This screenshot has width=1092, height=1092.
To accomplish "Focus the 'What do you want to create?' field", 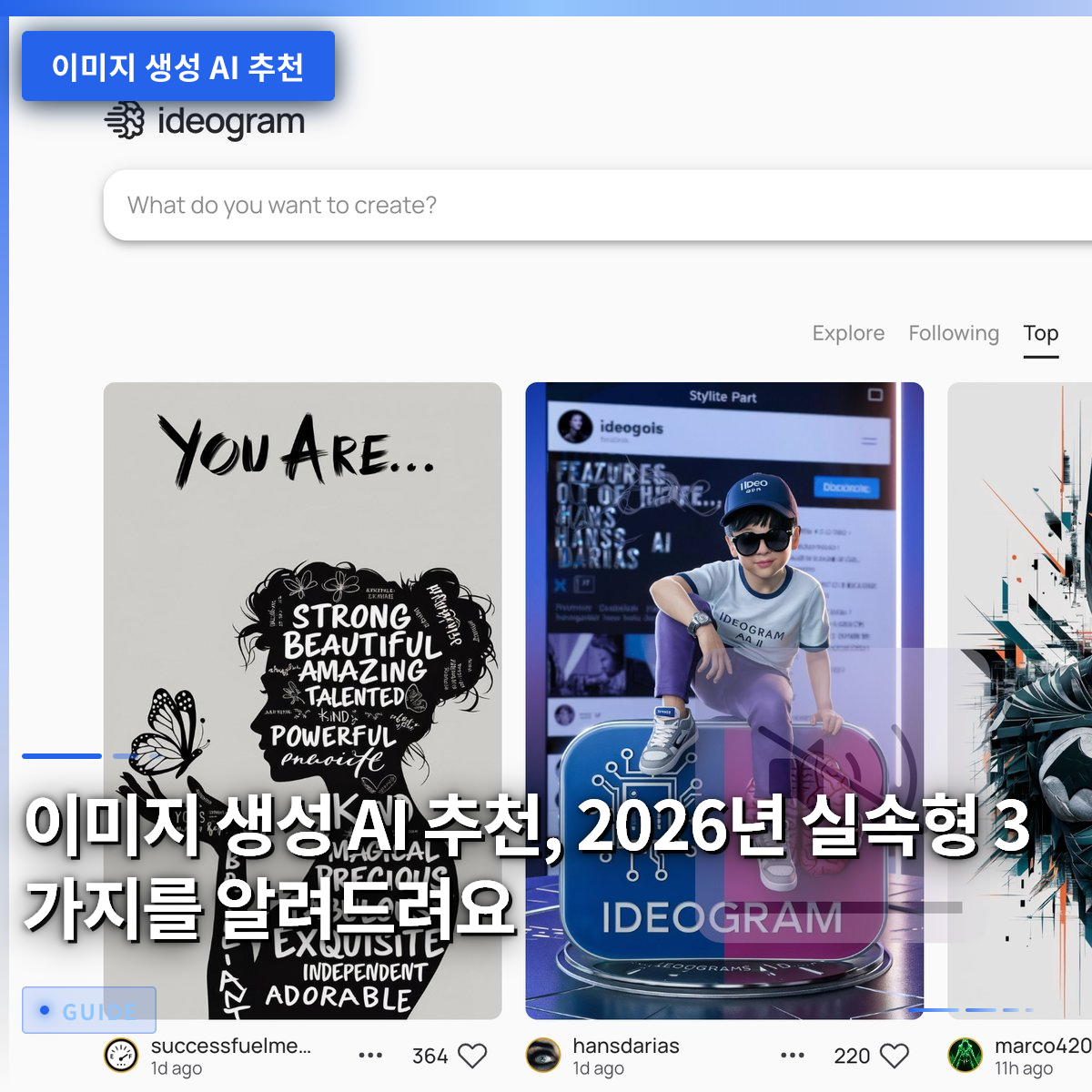I will click(598, 206).
